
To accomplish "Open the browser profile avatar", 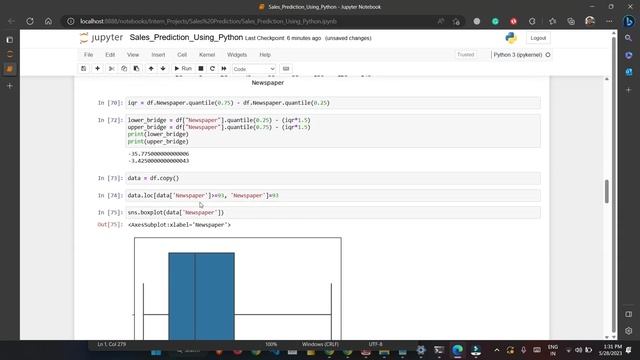I will (x=590, y=21).
